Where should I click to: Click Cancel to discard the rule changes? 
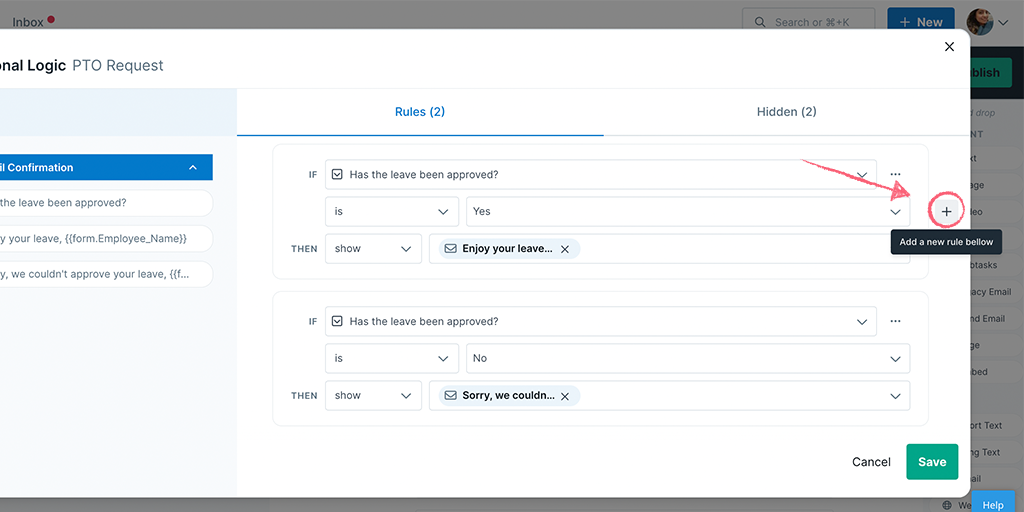point(871,462)
